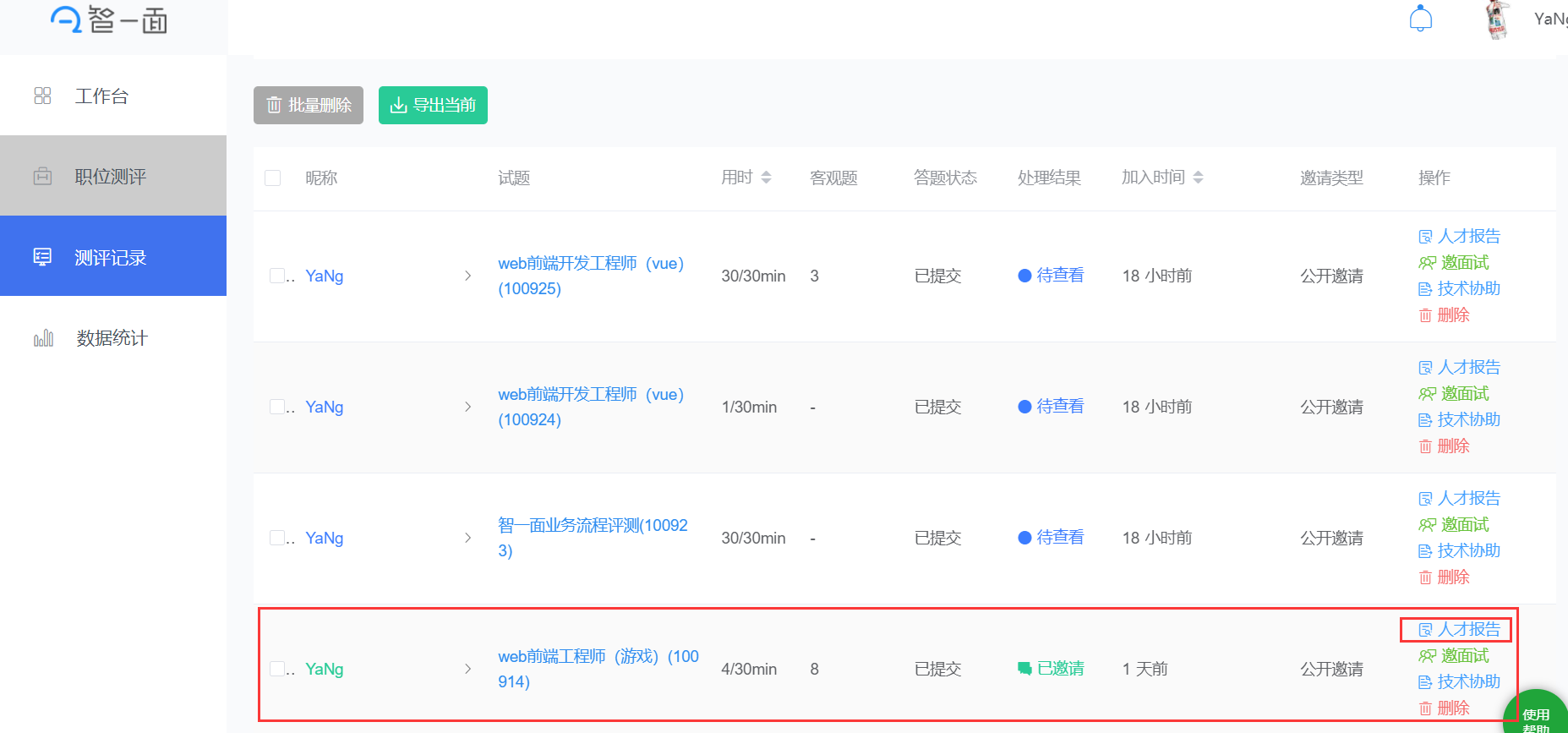
Task: Click the 智一面 logo
Action: (x=108, y=19)
